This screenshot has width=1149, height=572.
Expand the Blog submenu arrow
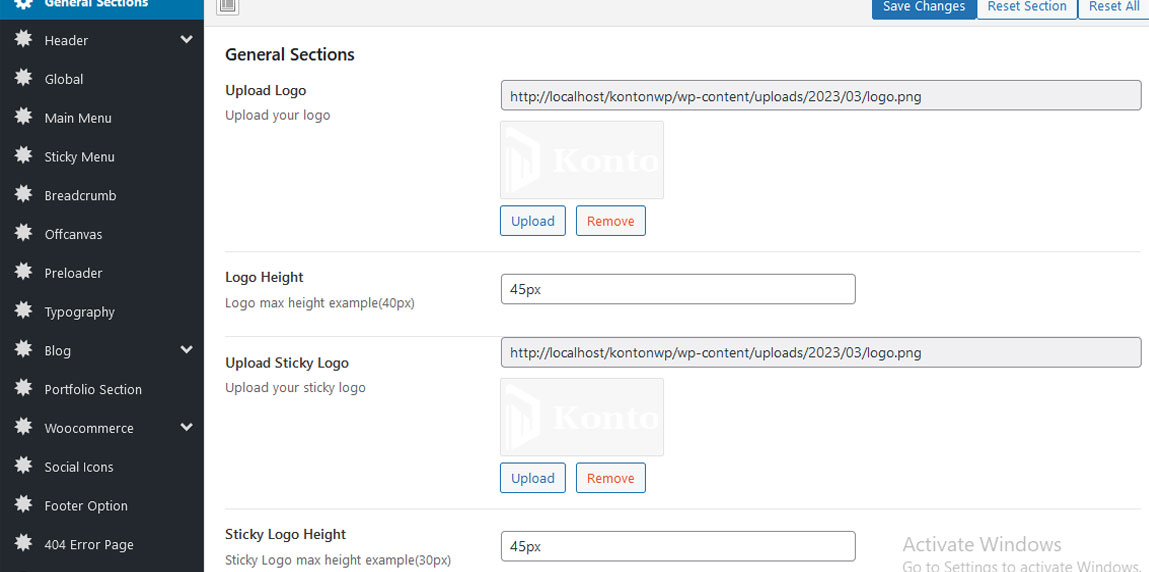pos(186,350)
